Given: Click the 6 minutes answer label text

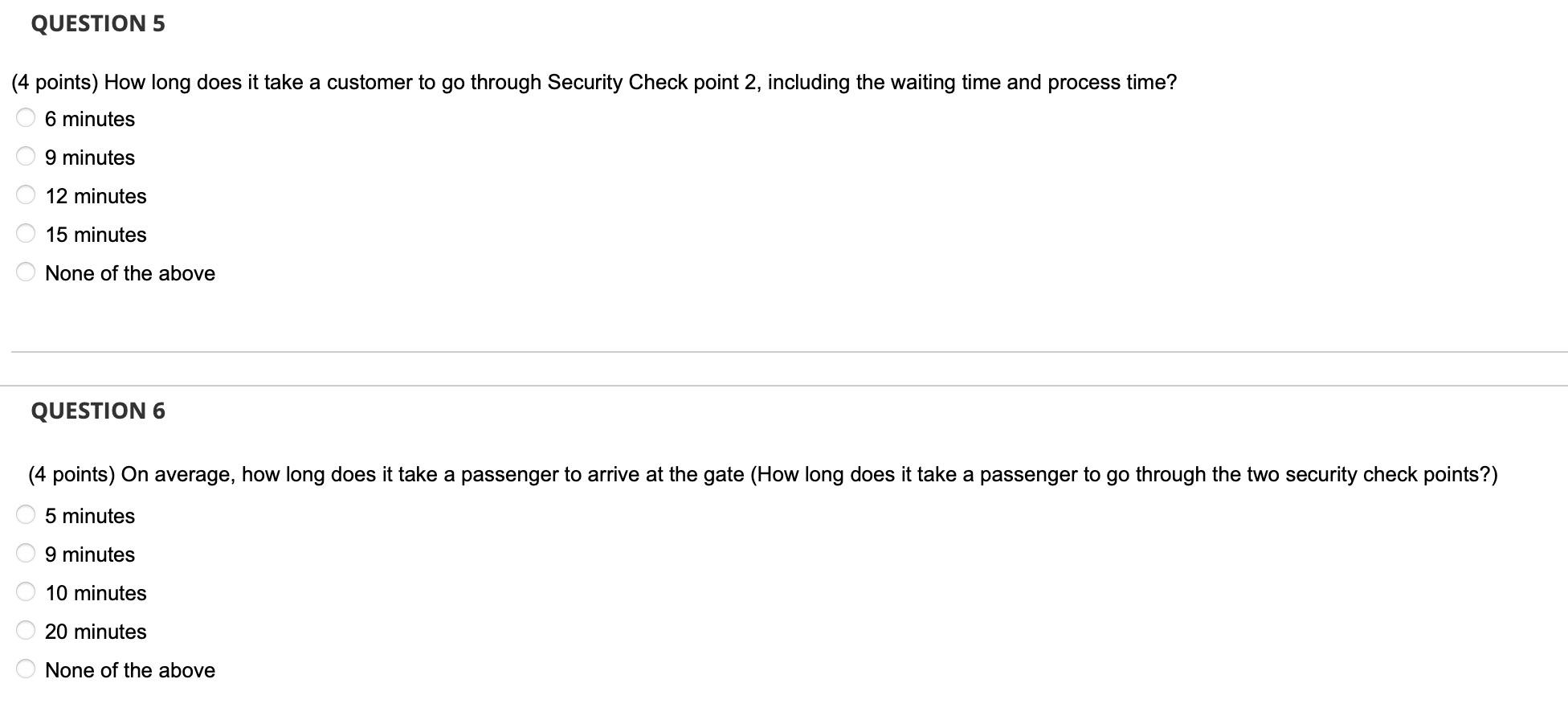Looking at the screenshot, I should point(90,119).
